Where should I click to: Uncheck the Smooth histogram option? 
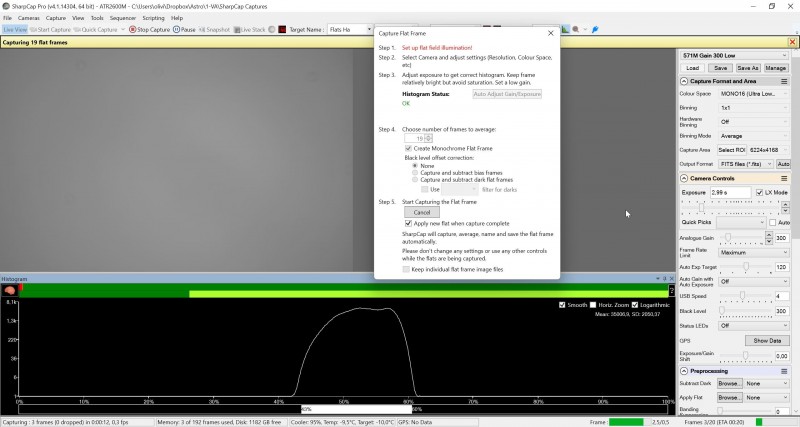click(x=562, y=305)
